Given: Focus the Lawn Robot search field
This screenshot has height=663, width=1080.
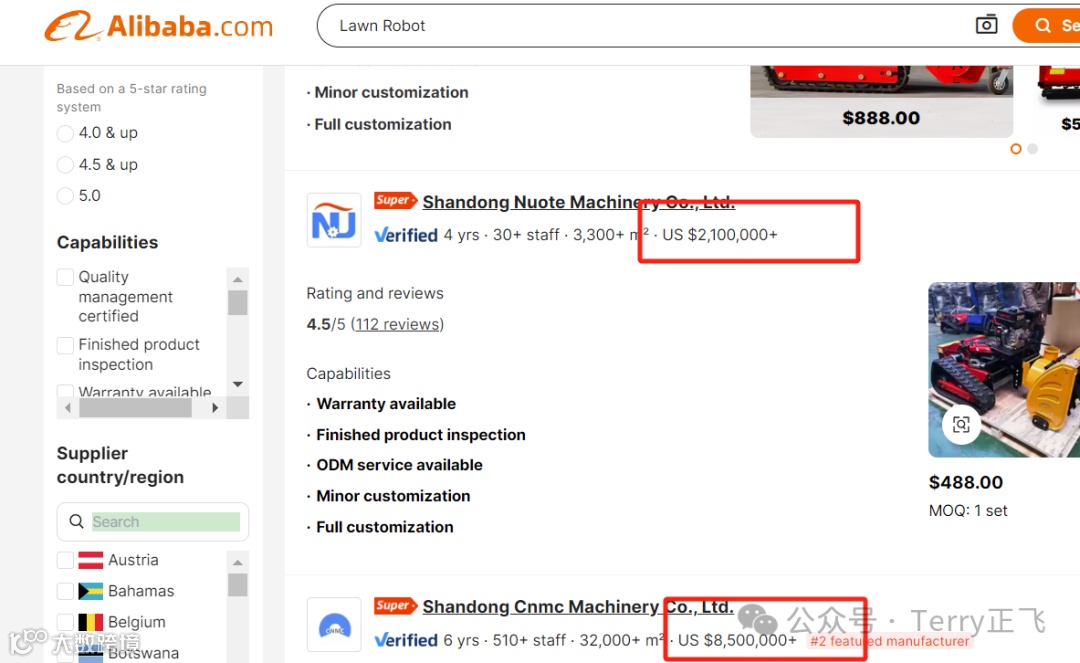Looking at the screenshot, I should tap(647, 25).
